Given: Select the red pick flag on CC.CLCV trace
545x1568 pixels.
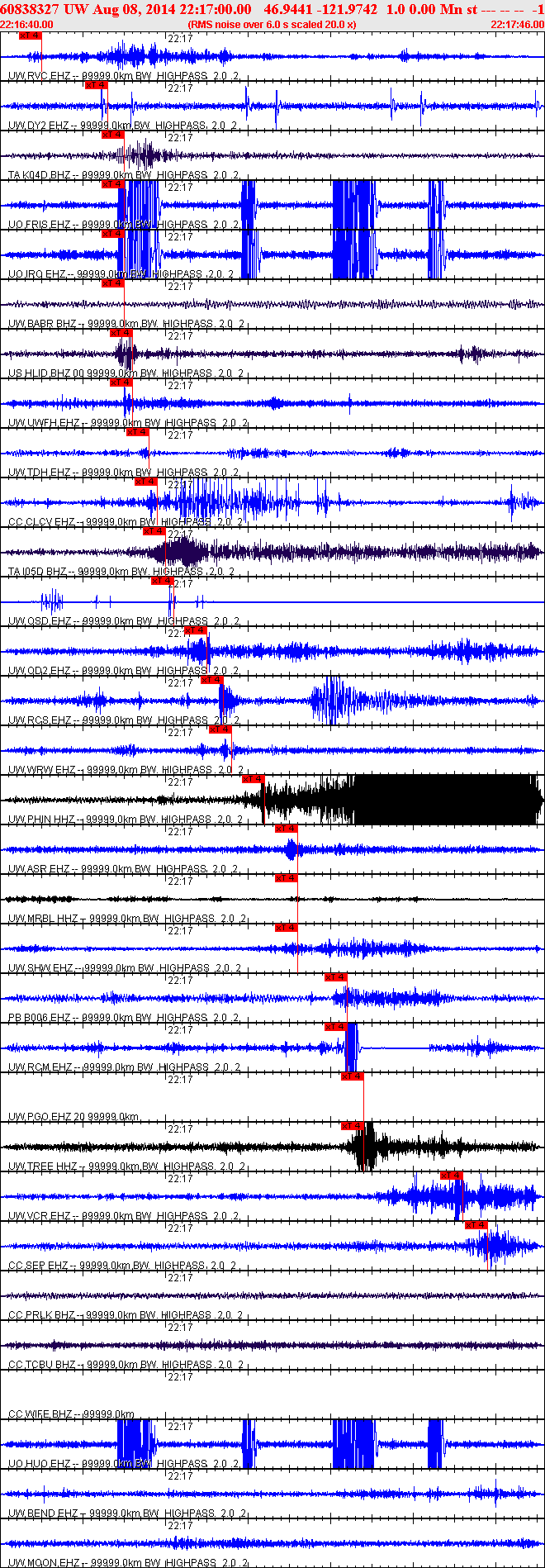Looking at the screenshot, I should (145, 482).
